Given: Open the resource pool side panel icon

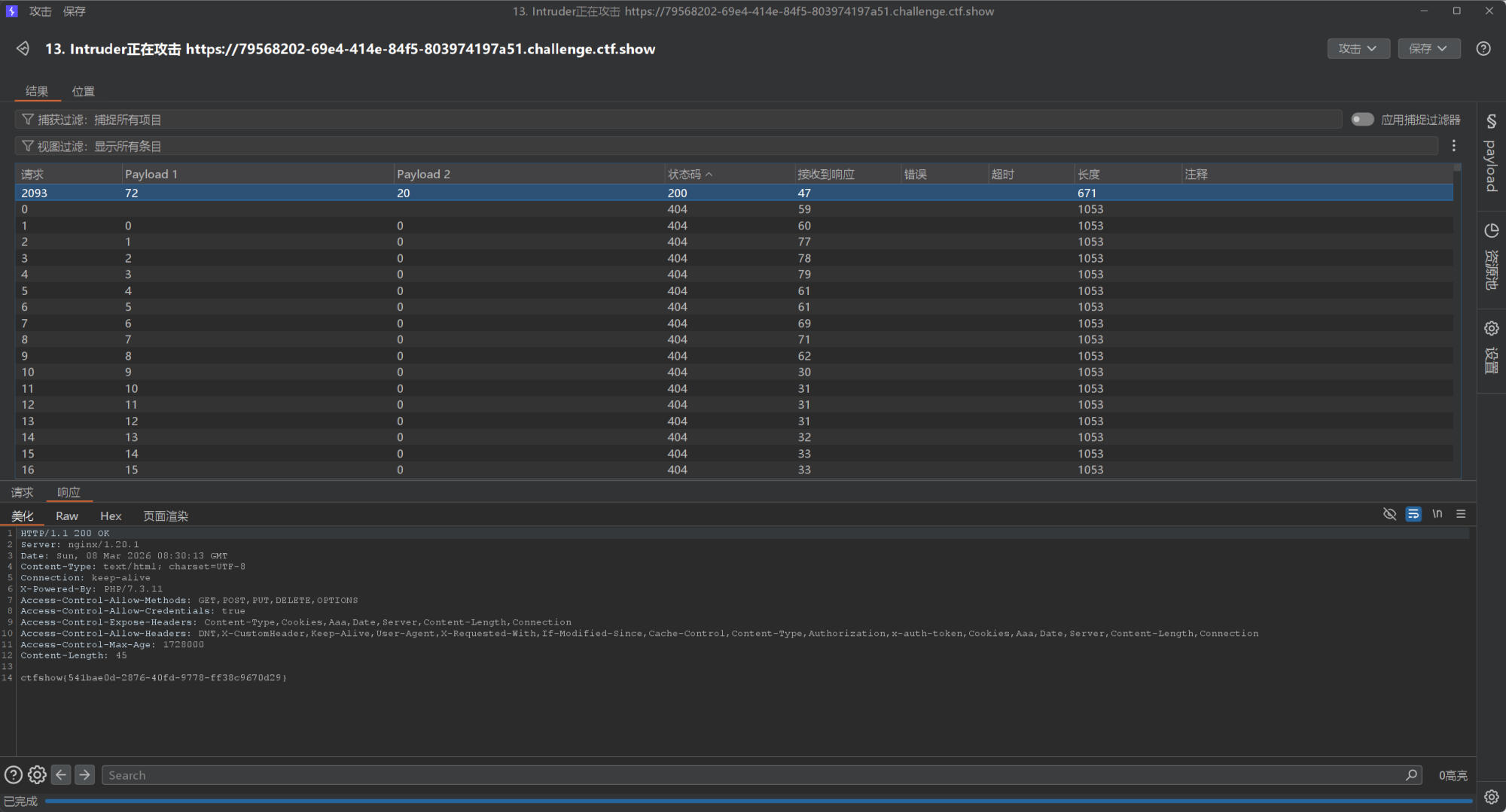Looking at the screenshot, I should coord(1491,231).
